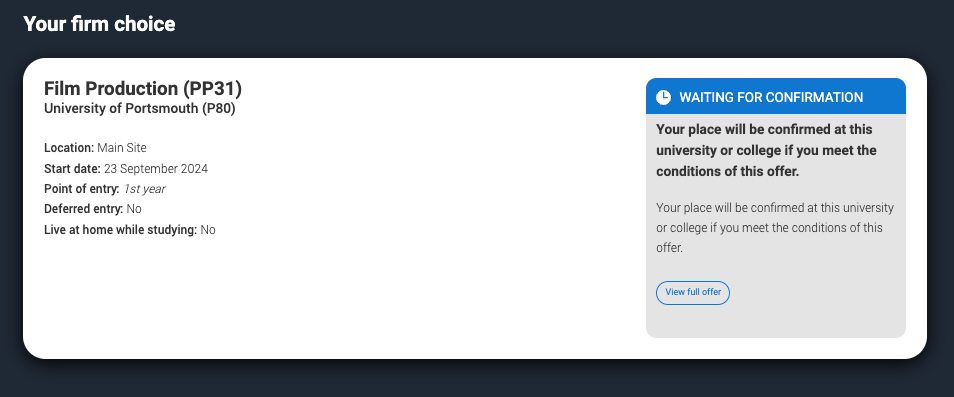Click the Film Production (PP31) course title
This screenshot has width=954, height=397.
coord(143,89)
